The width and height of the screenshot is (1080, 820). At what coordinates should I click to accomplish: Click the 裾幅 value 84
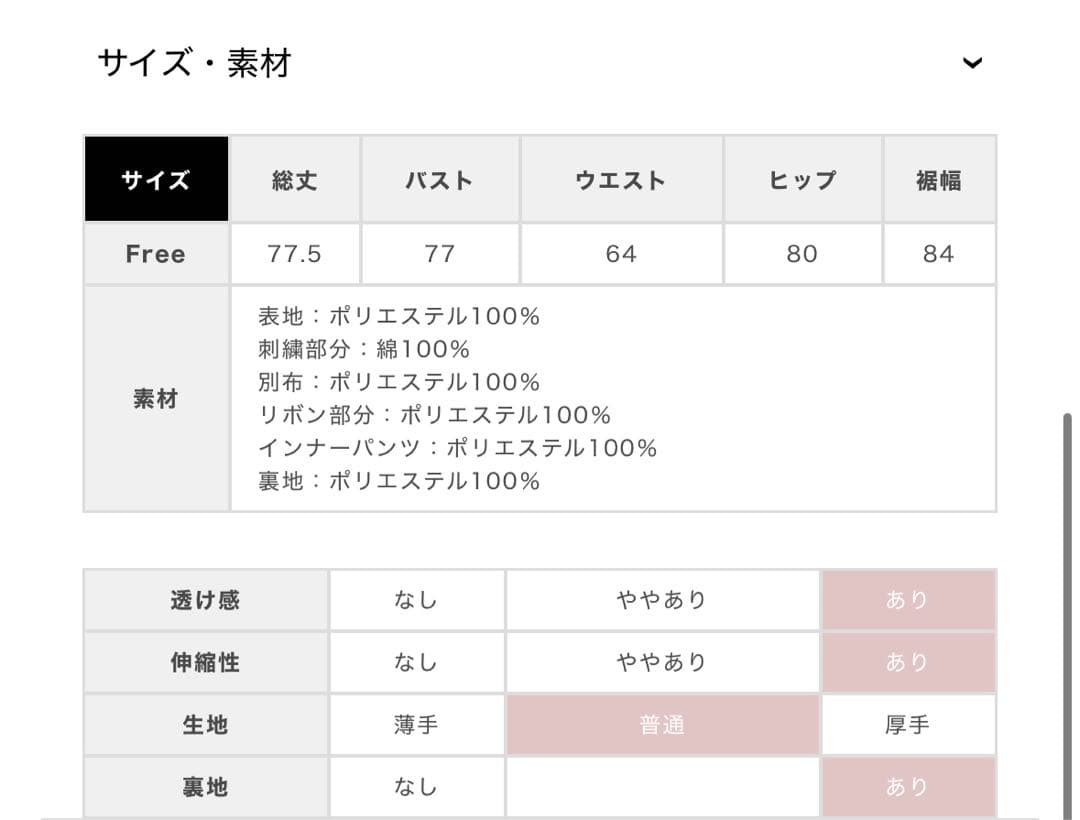pyautogui.click(x=939, y=253)
